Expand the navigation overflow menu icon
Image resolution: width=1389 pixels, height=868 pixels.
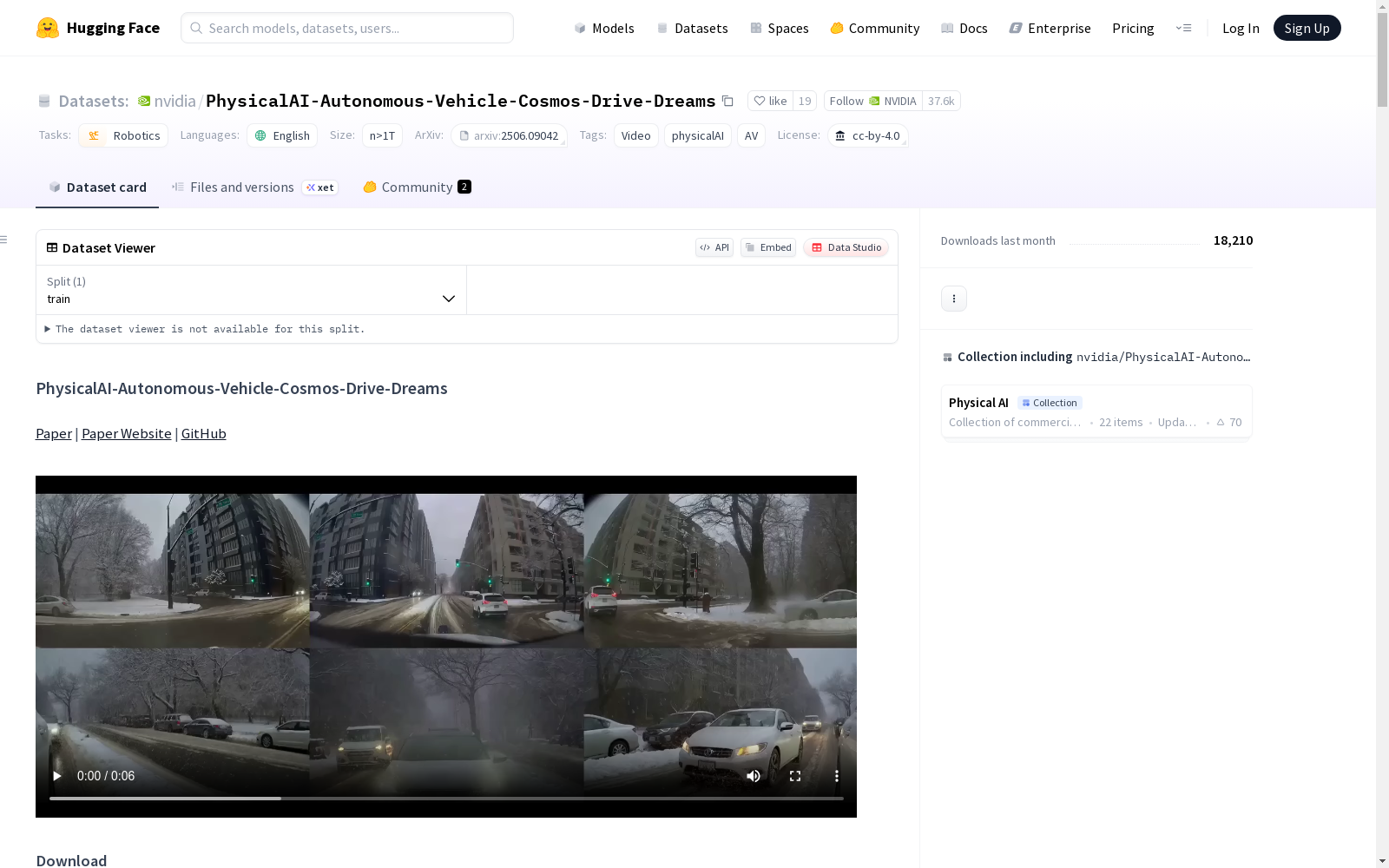(1183, 28)
